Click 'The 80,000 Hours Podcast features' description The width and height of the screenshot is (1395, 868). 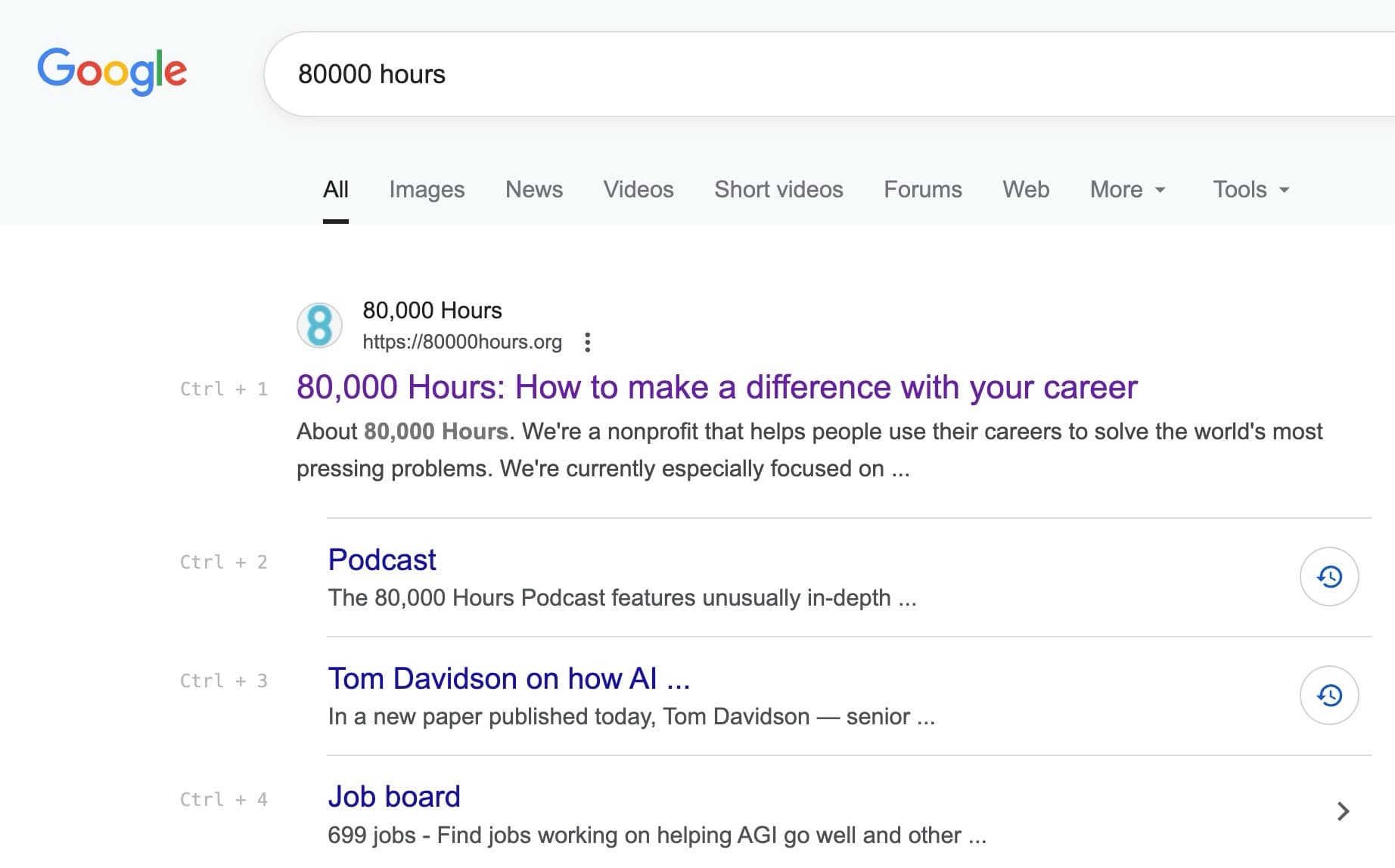pos(622,598)
